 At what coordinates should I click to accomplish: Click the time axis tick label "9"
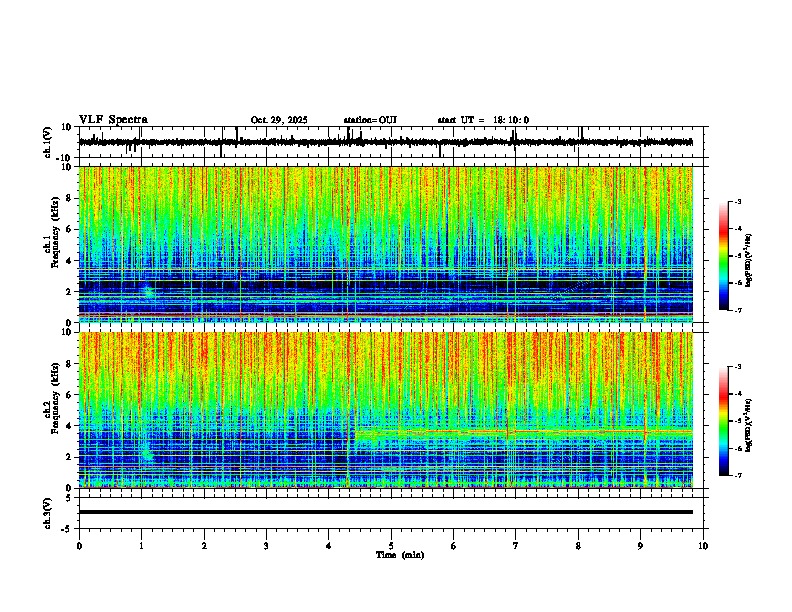[x=640, y=546]
